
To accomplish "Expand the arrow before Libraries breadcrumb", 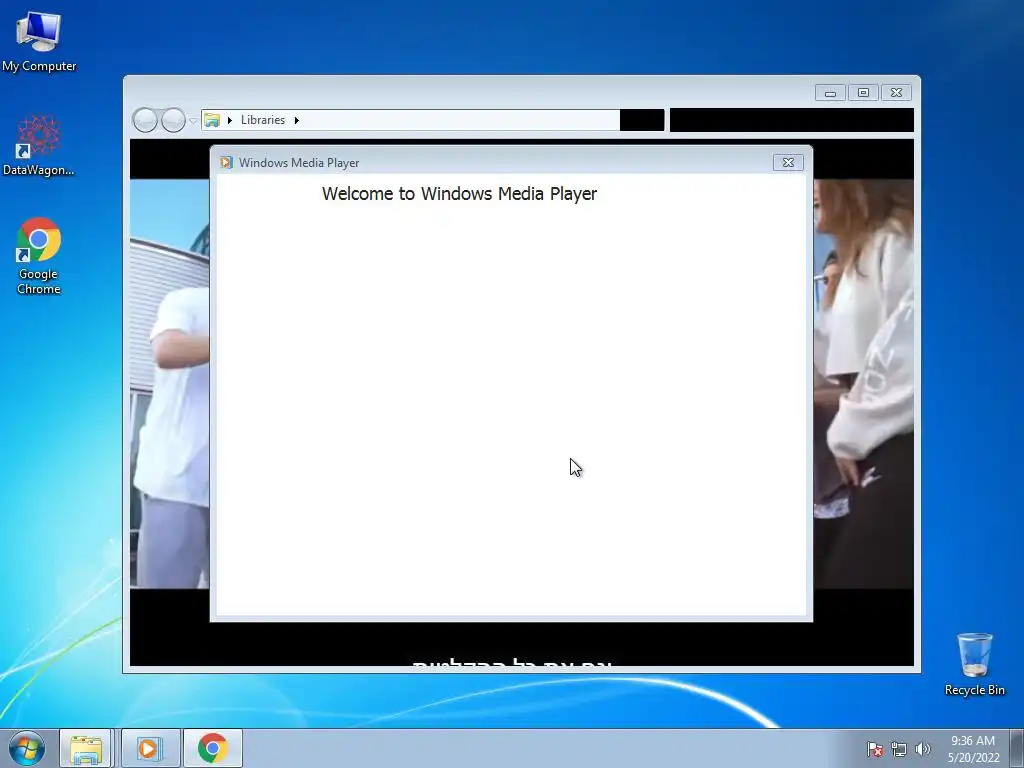I will (230, 120).
